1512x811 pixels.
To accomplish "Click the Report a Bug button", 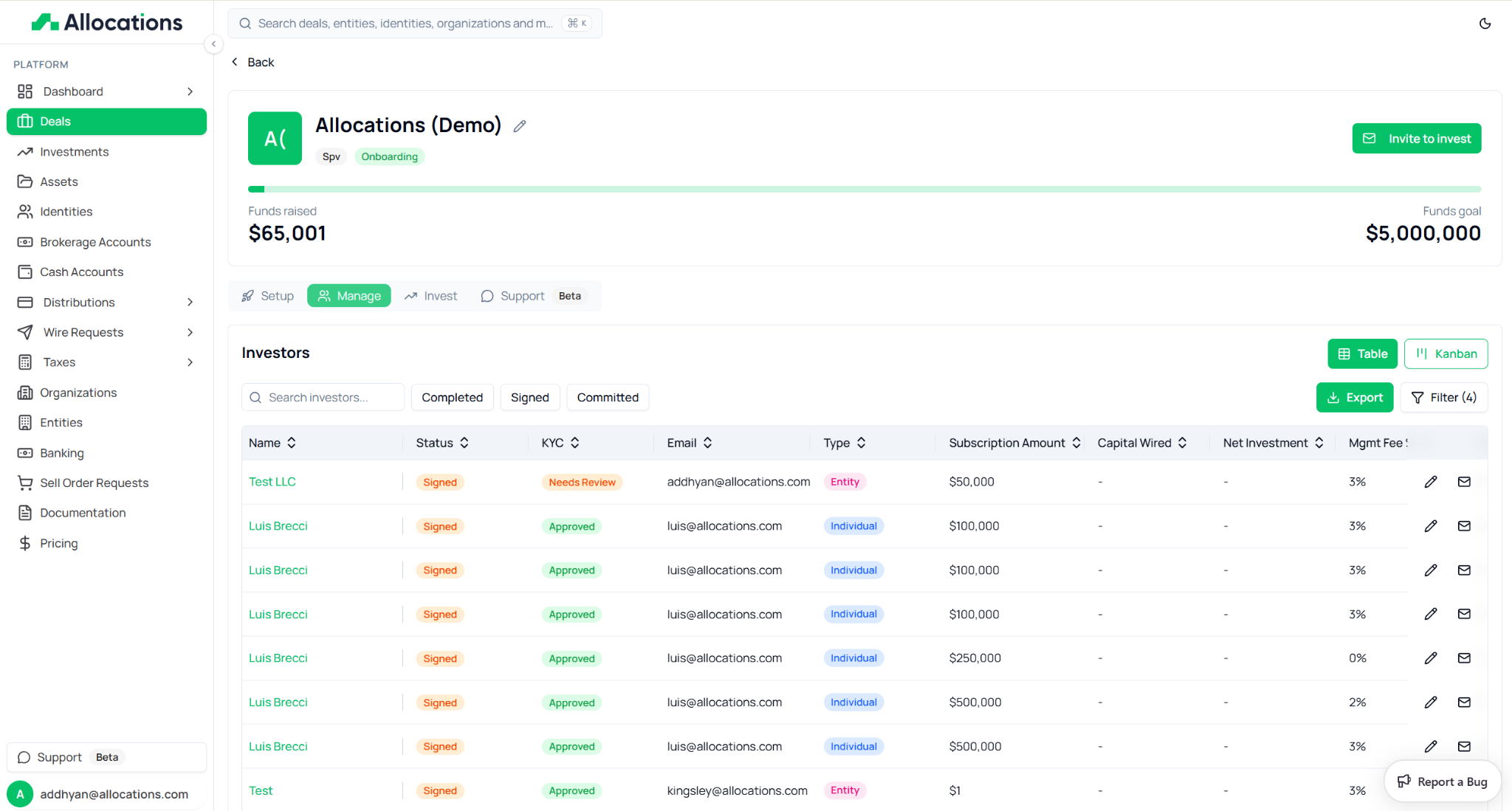I will coord(1443,781).
